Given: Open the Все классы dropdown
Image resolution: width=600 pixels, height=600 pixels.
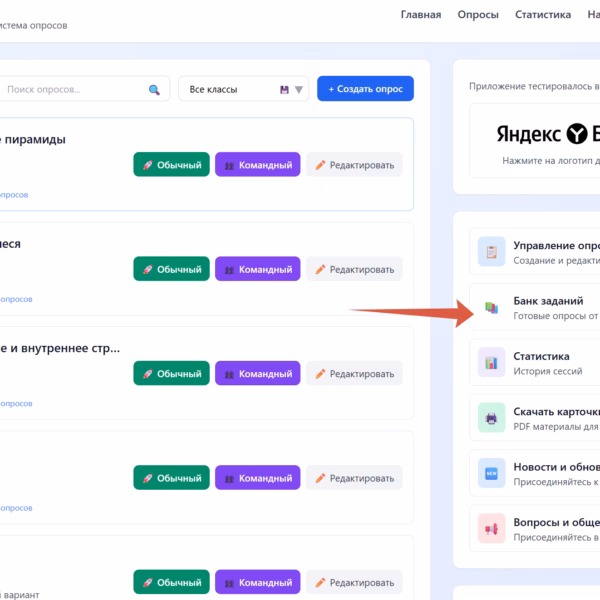Looking at the screenshot, I should (243, 89).
